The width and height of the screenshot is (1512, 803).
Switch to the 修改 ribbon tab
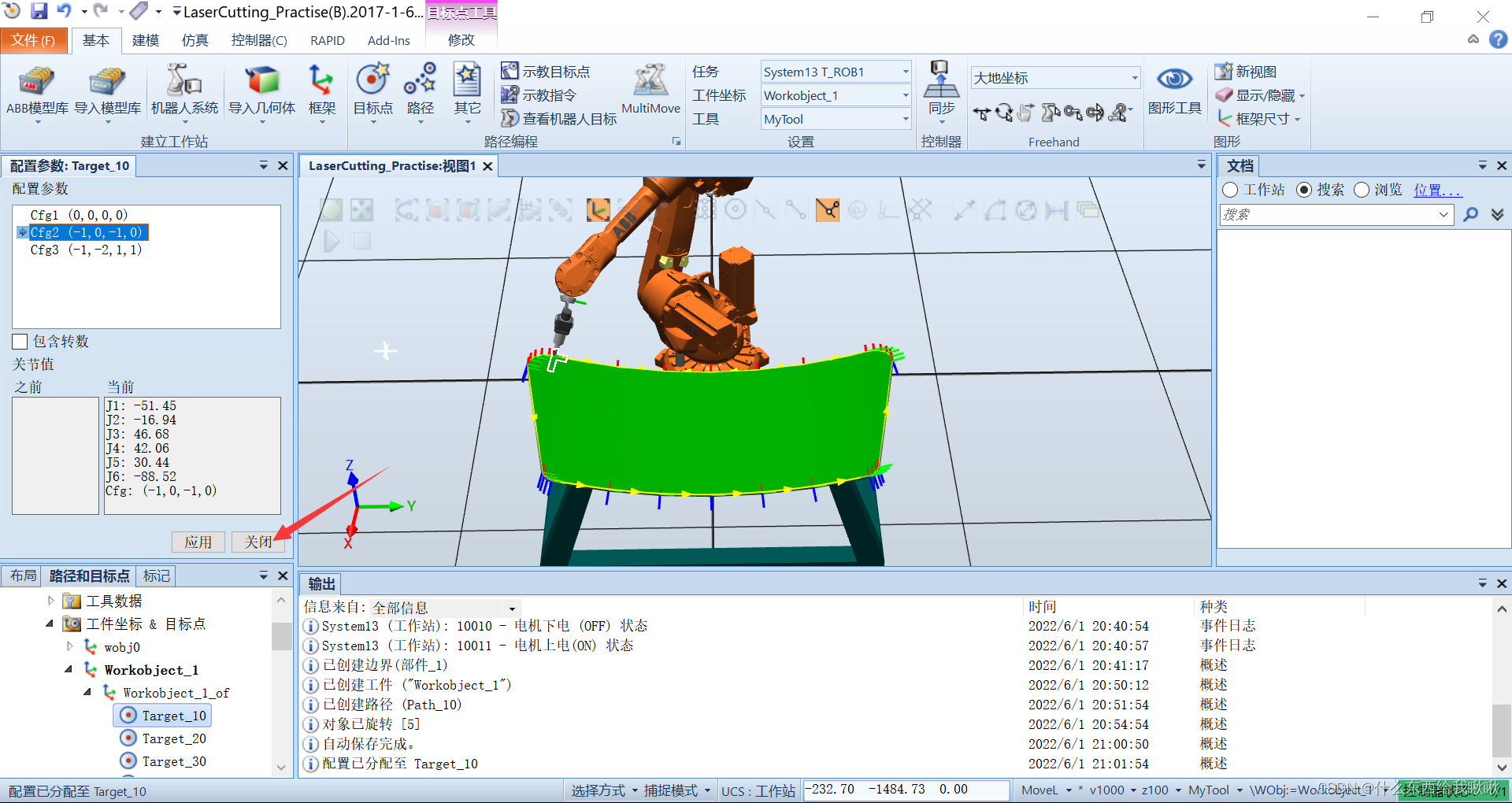click(461, 40)
